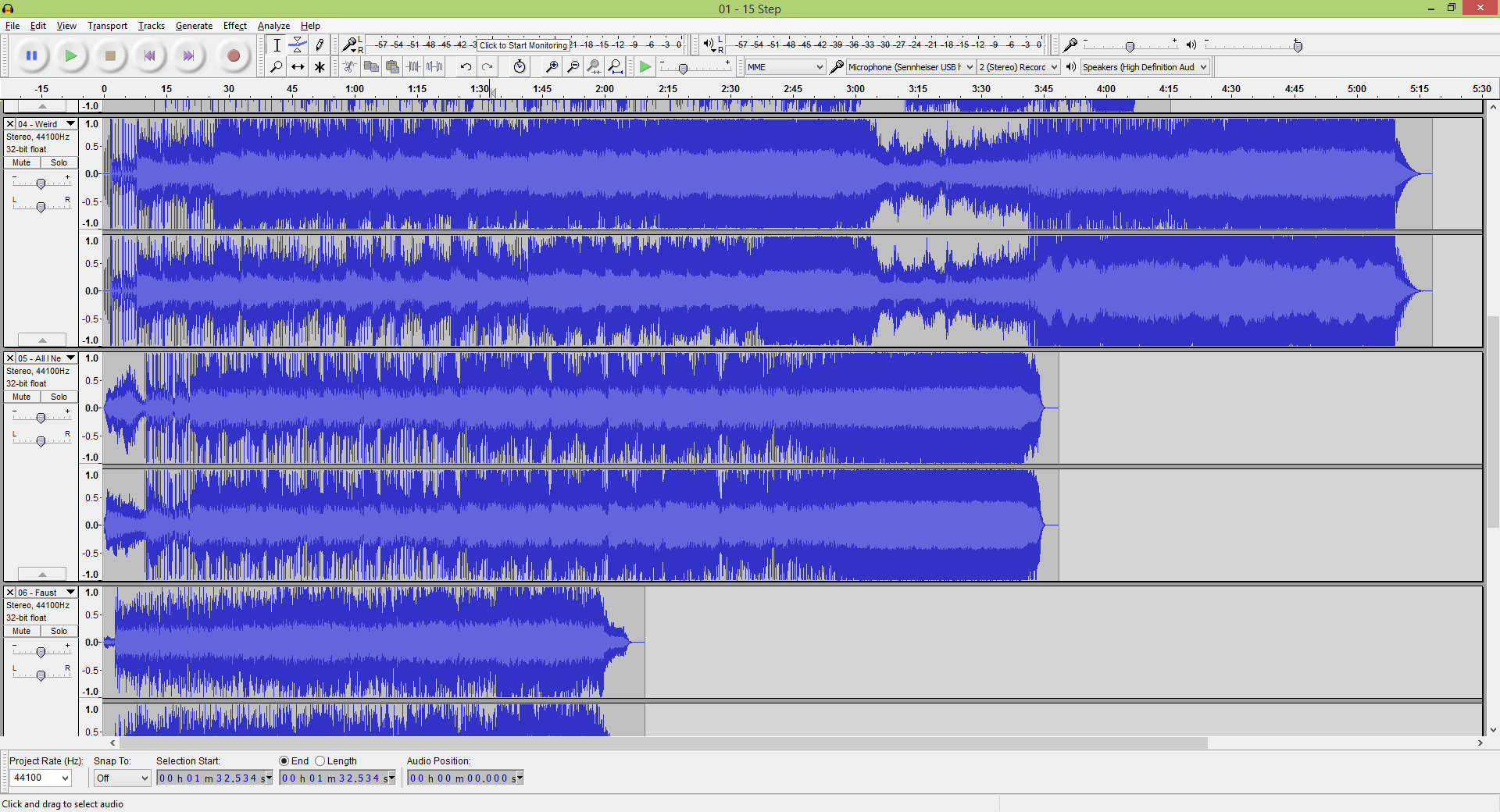Solo the 05 - All I Ne track
The height and width of the screenshot is (812, 1500).
(59, 397)
